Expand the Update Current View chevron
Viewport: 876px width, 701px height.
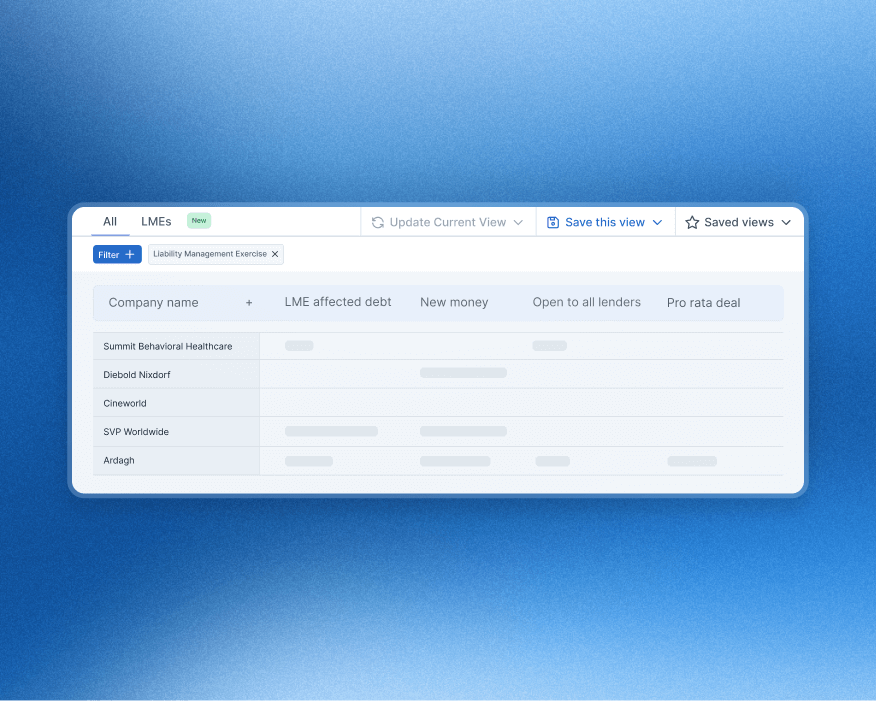[x=518, y=222]
